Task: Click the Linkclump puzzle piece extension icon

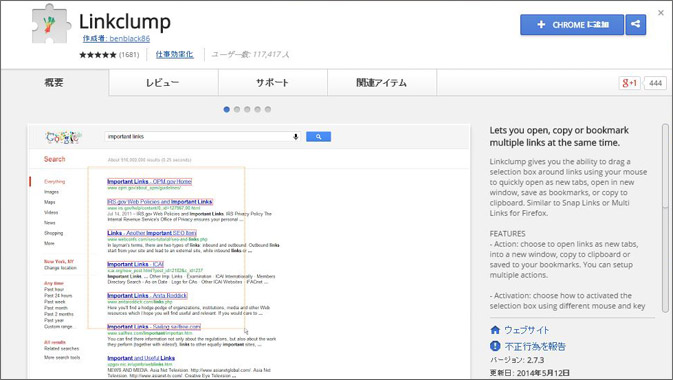Action: (51, 24)
